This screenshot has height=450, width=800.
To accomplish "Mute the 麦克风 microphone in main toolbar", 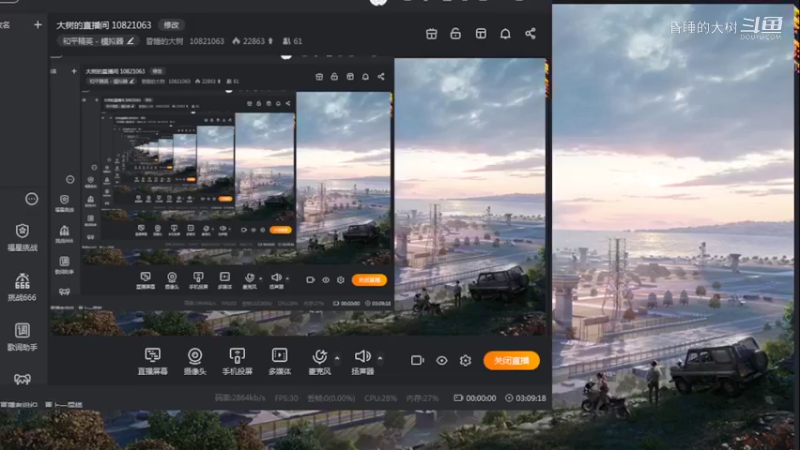I will [x=319, y=361].
